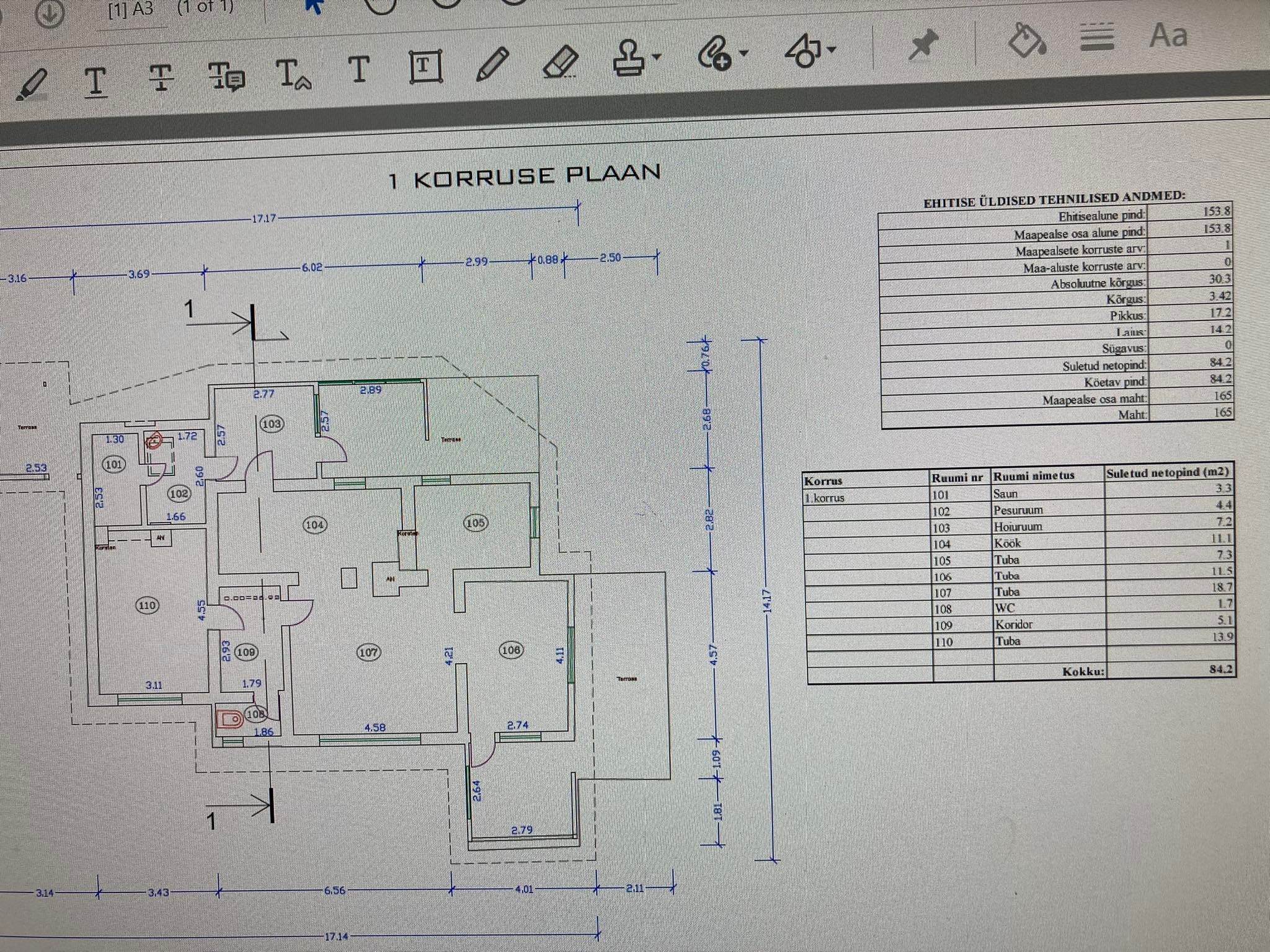Select the eraser tool
Screen dimensions: 1270x952
point(560,62)
